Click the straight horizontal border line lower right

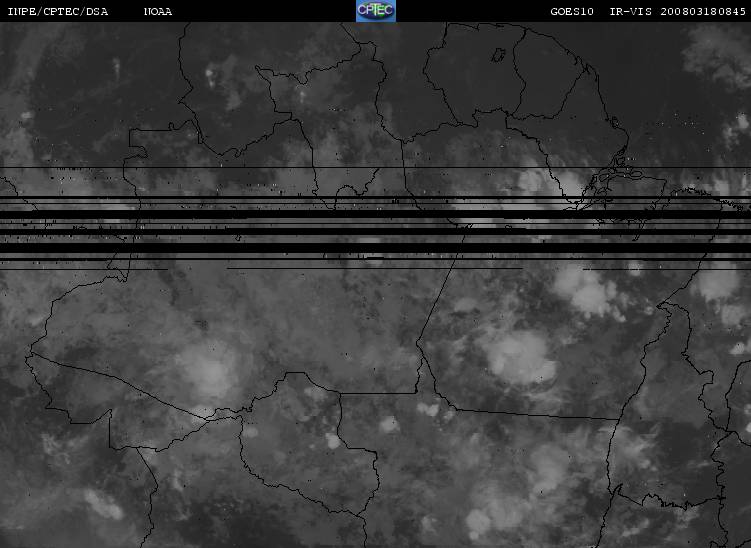pos(536,415)
